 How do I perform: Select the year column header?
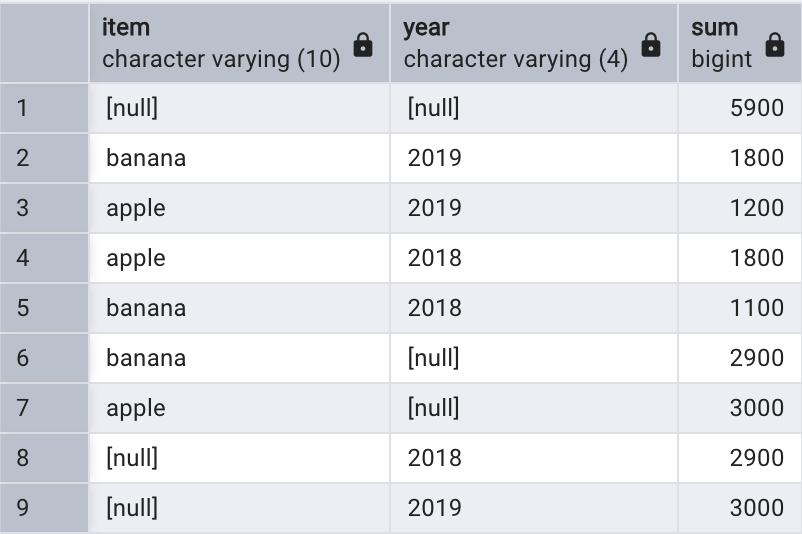[534, 43]
